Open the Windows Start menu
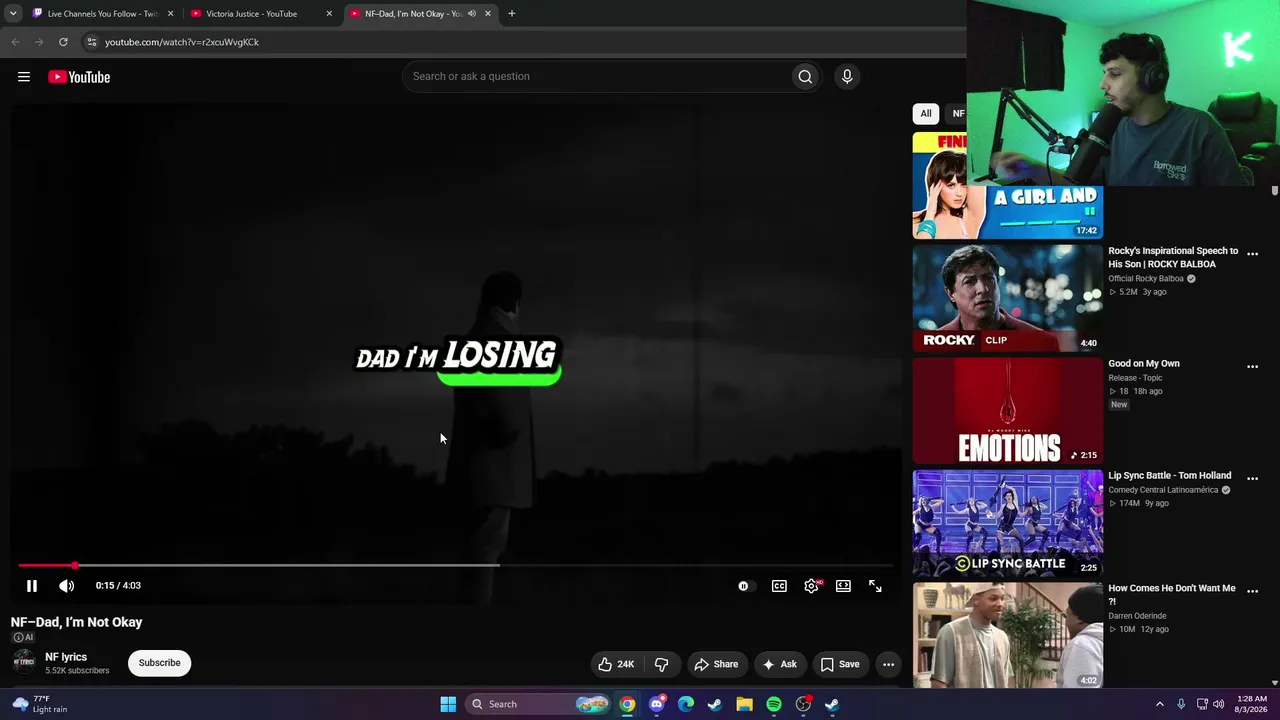Viewport: 1280px width, 720px height. tap(448, 704)
